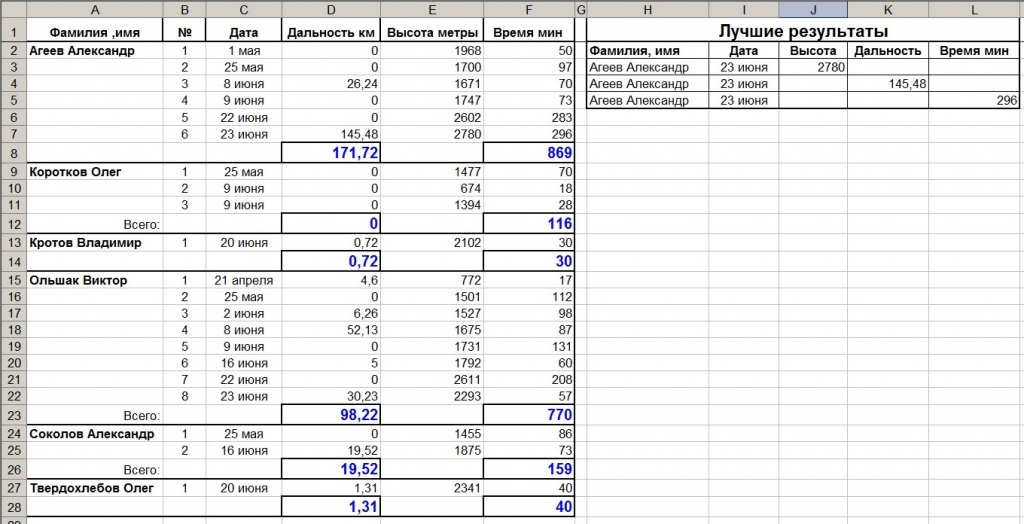Click cell Твердохлебов Олег

95,488
